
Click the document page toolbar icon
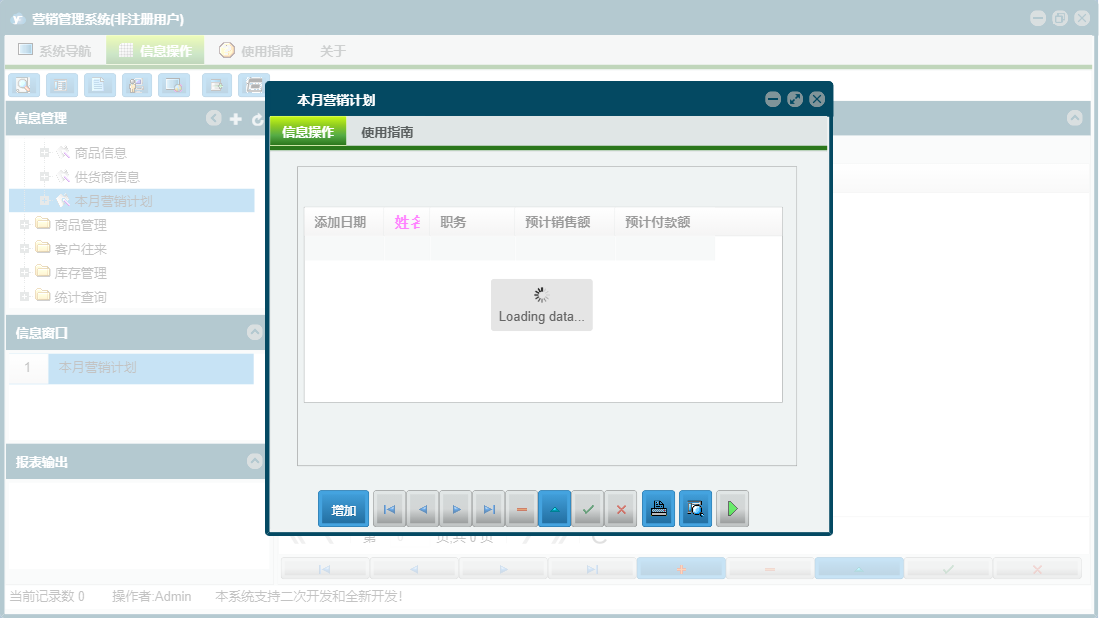tap(100, 85)
